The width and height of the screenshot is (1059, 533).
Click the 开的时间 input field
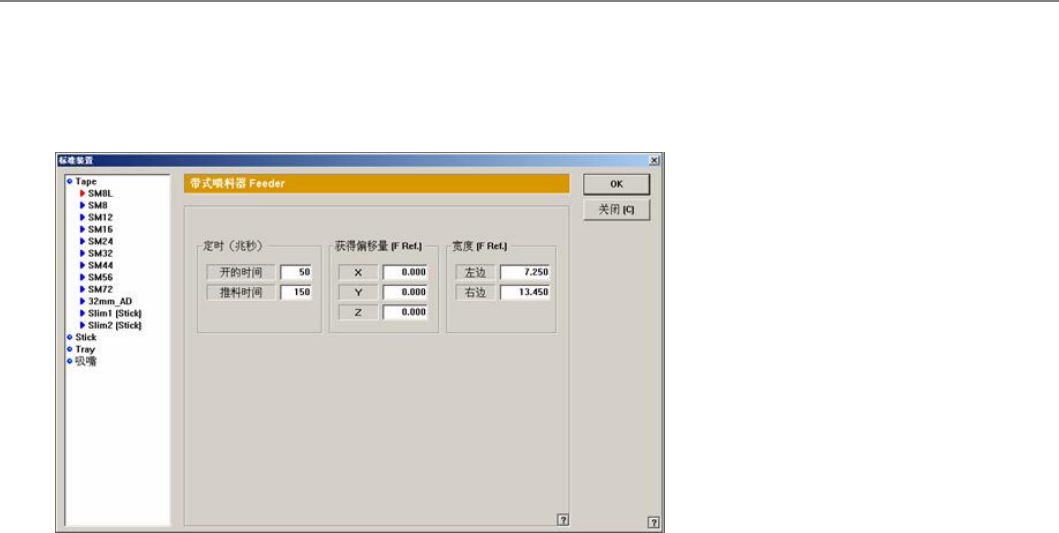[x=296, y=272]
